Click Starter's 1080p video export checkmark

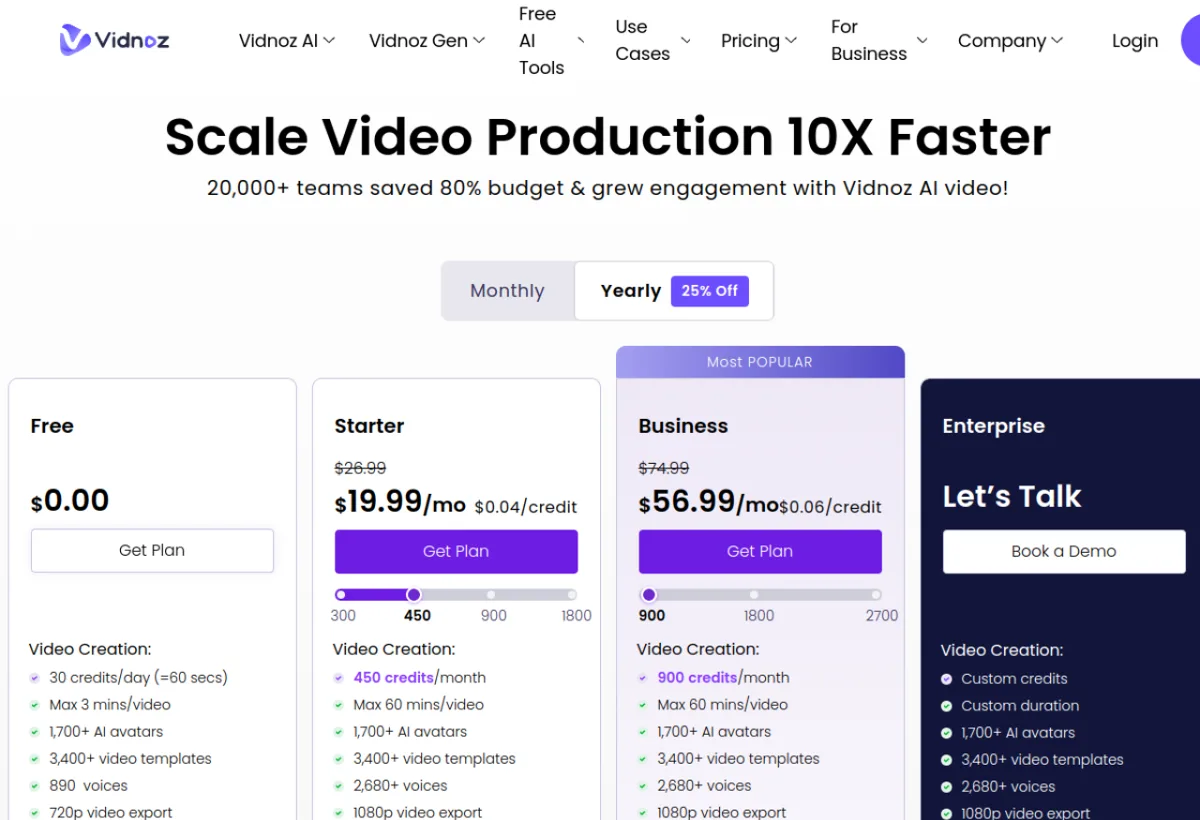pos(340,813)
